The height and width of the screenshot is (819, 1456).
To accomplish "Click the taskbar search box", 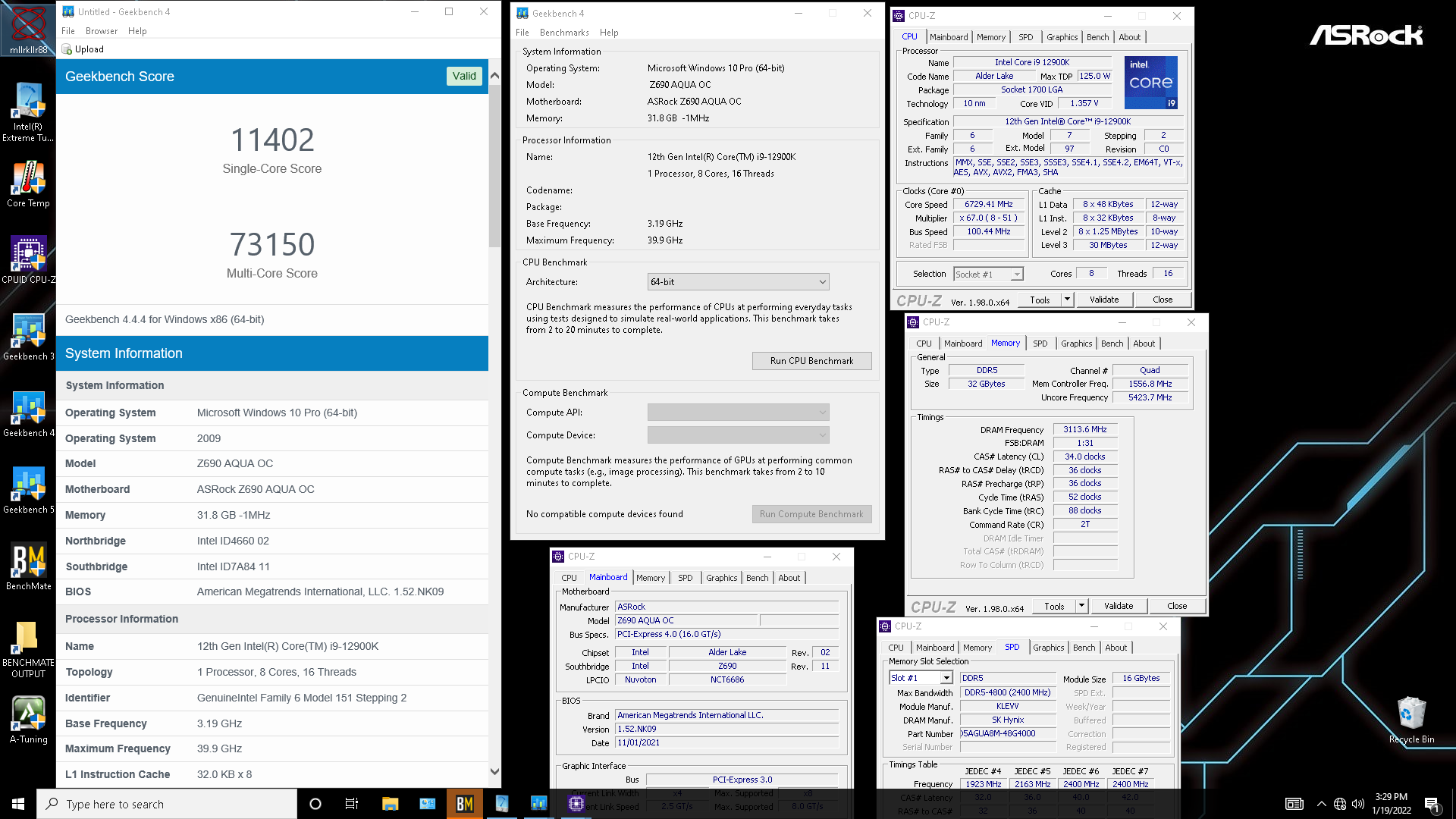I will click(167, 804).
